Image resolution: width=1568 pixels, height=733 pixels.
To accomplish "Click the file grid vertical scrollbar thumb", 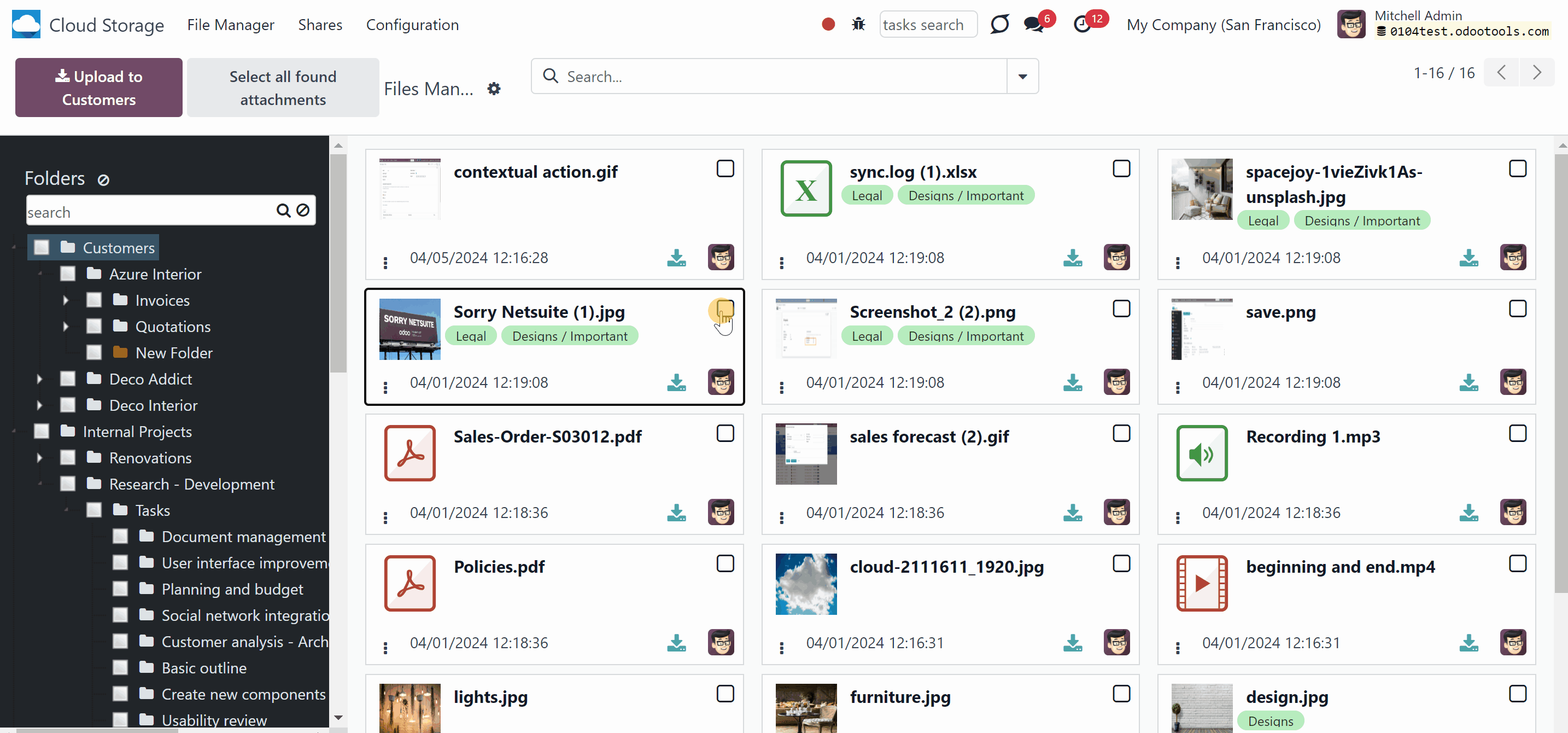I will (1561, 372).
